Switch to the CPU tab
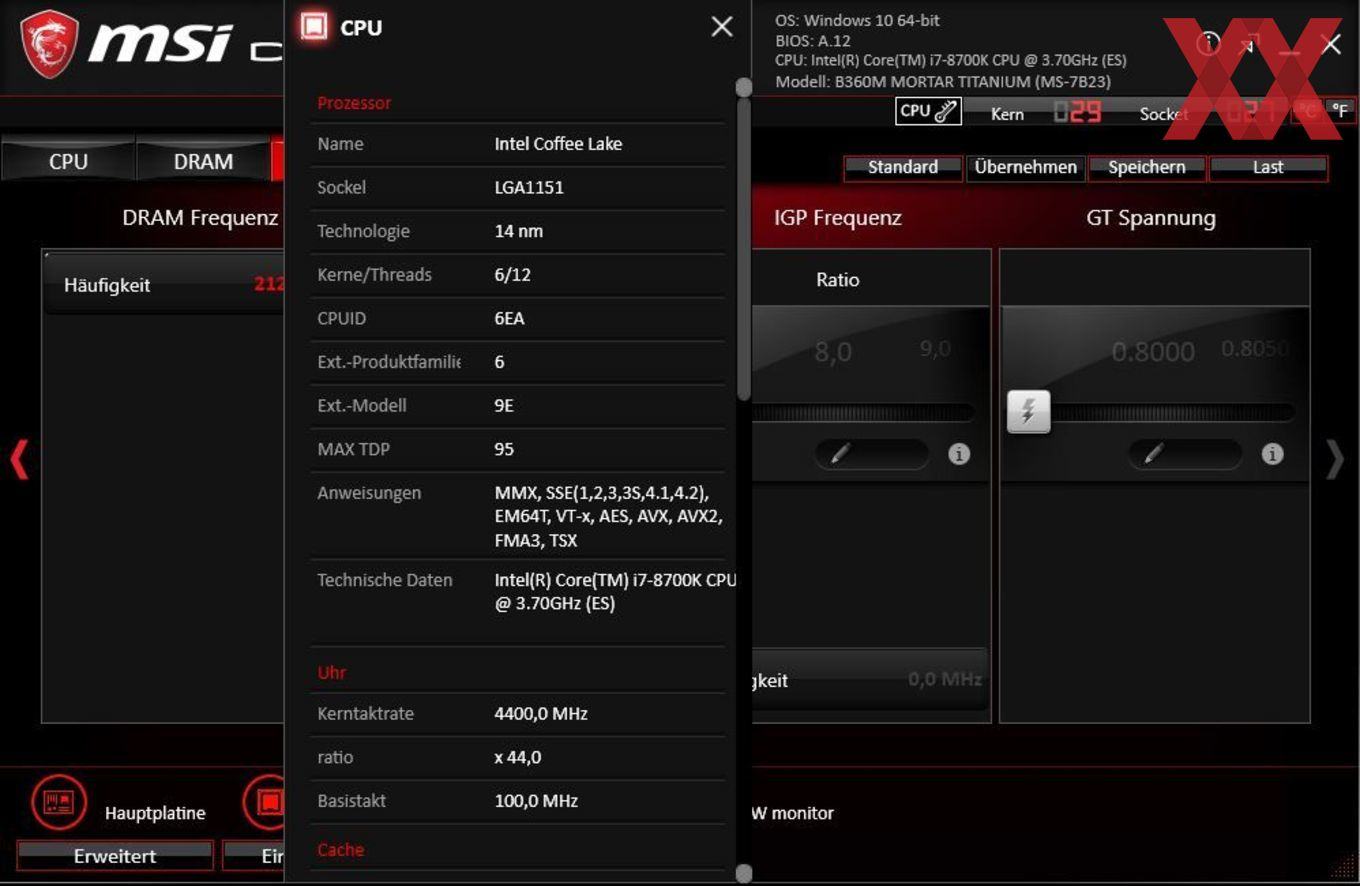 coord(68,161)
